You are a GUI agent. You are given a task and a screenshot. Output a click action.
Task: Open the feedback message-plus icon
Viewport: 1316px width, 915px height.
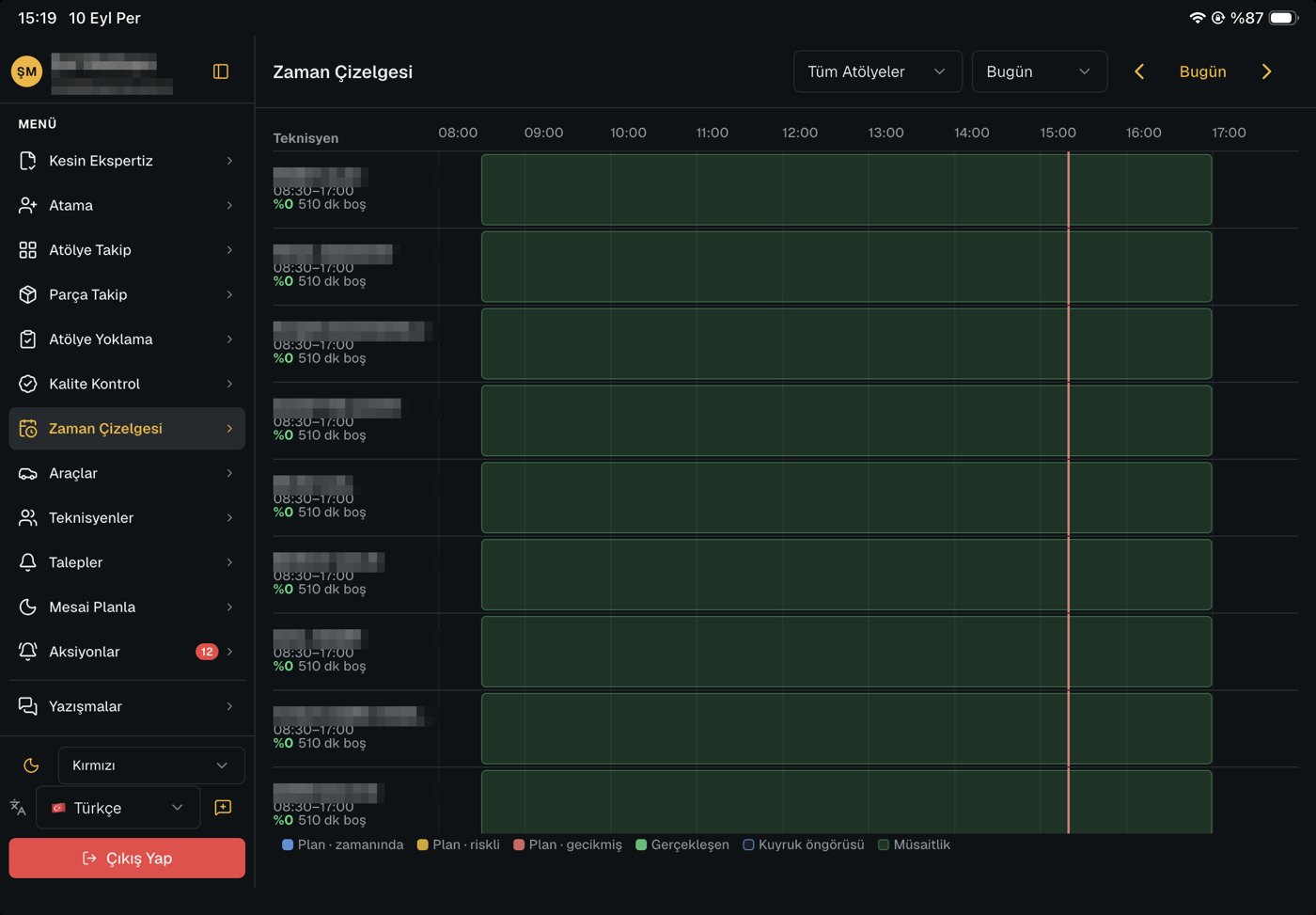point(223,808)
